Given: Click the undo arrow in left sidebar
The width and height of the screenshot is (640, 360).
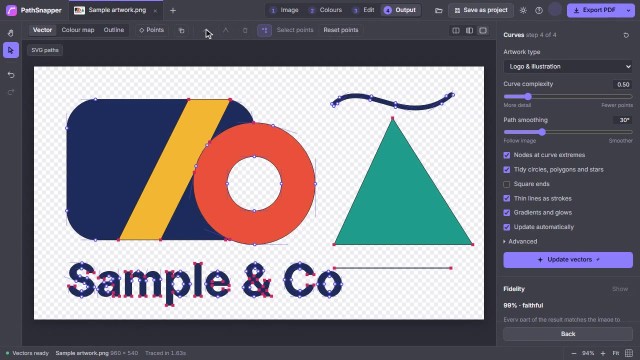Looking at the screenshot, I should coord(11,75).
